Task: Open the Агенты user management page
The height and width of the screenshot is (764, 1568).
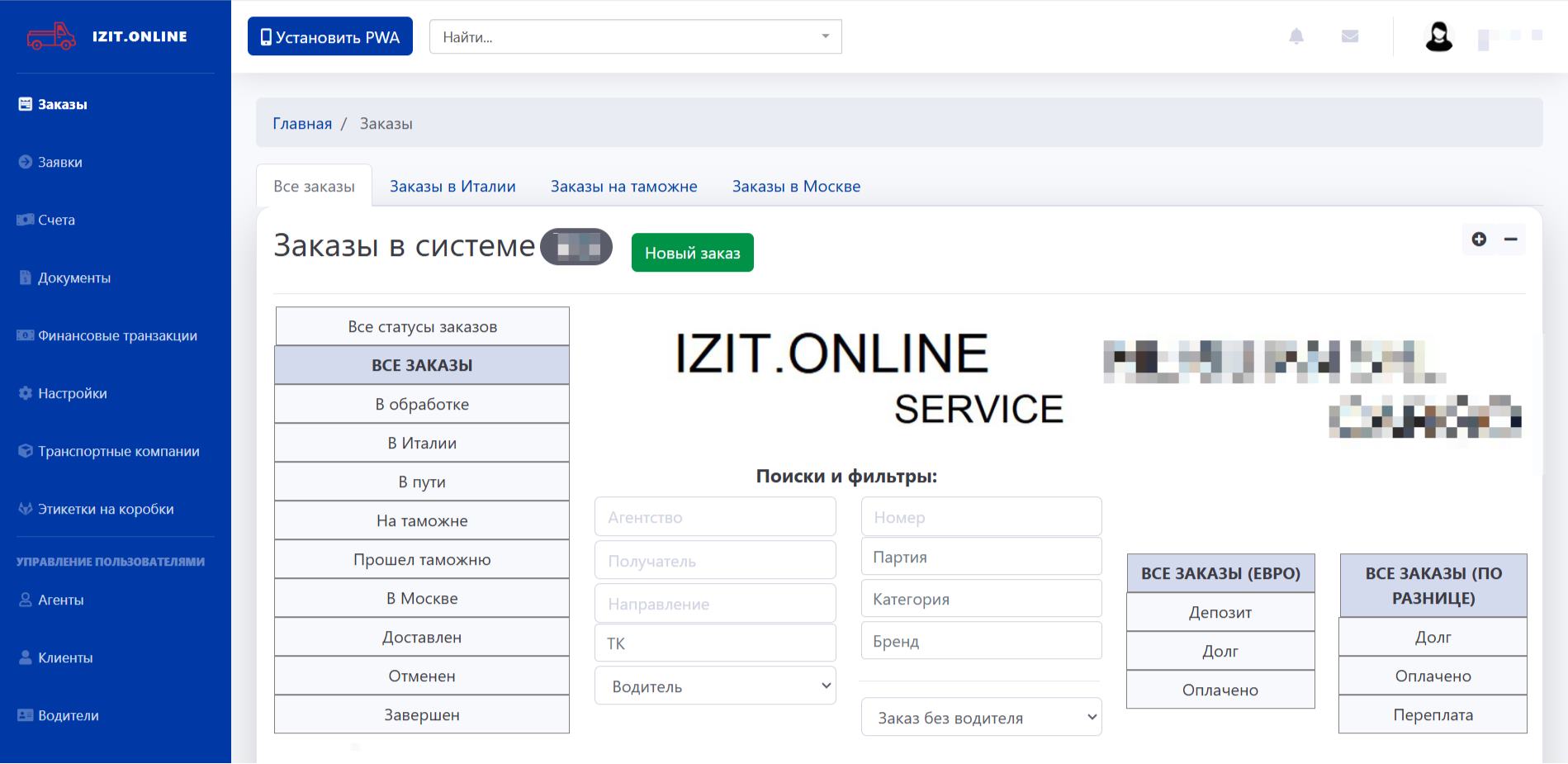Action: point(51,600)
